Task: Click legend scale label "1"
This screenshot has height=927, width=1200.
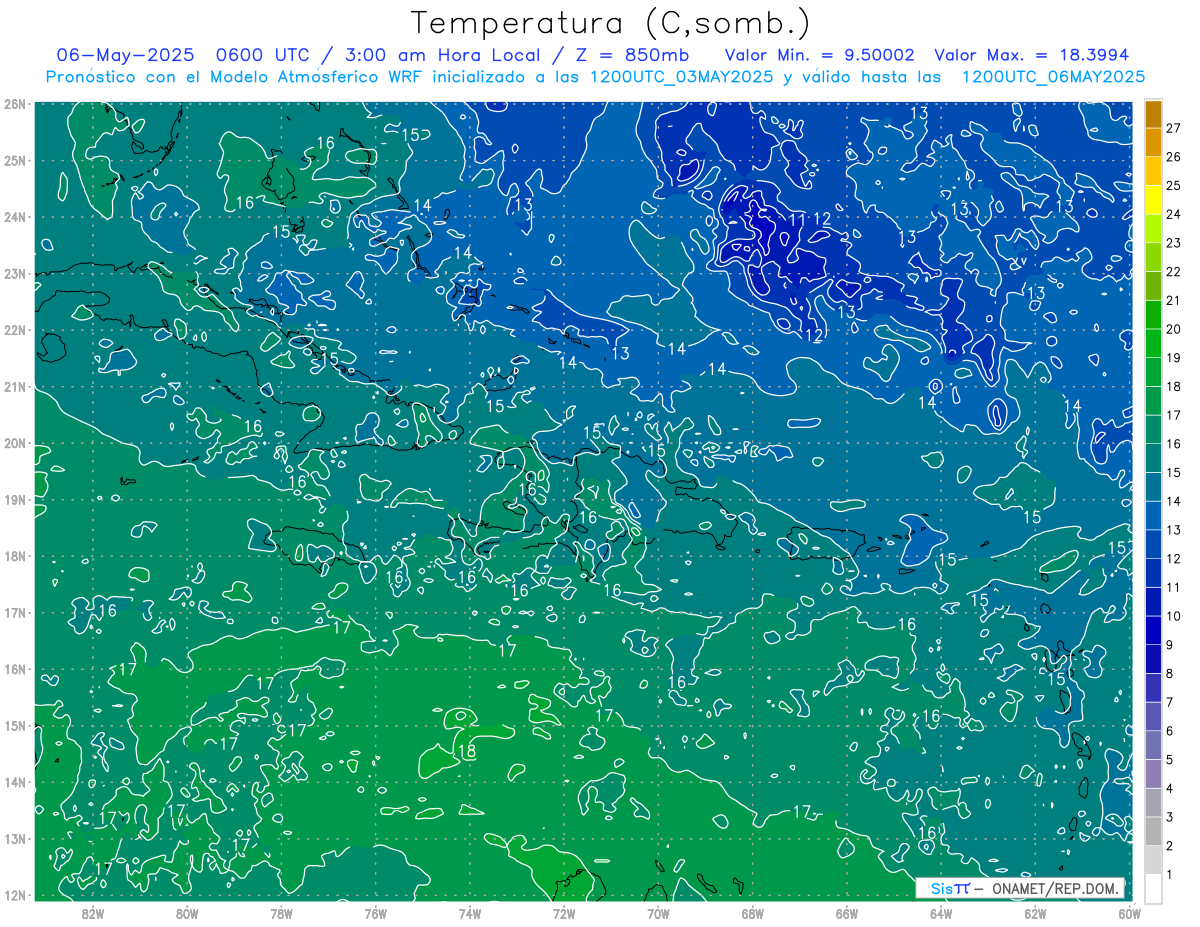Action: click(x=1170, y=875)
